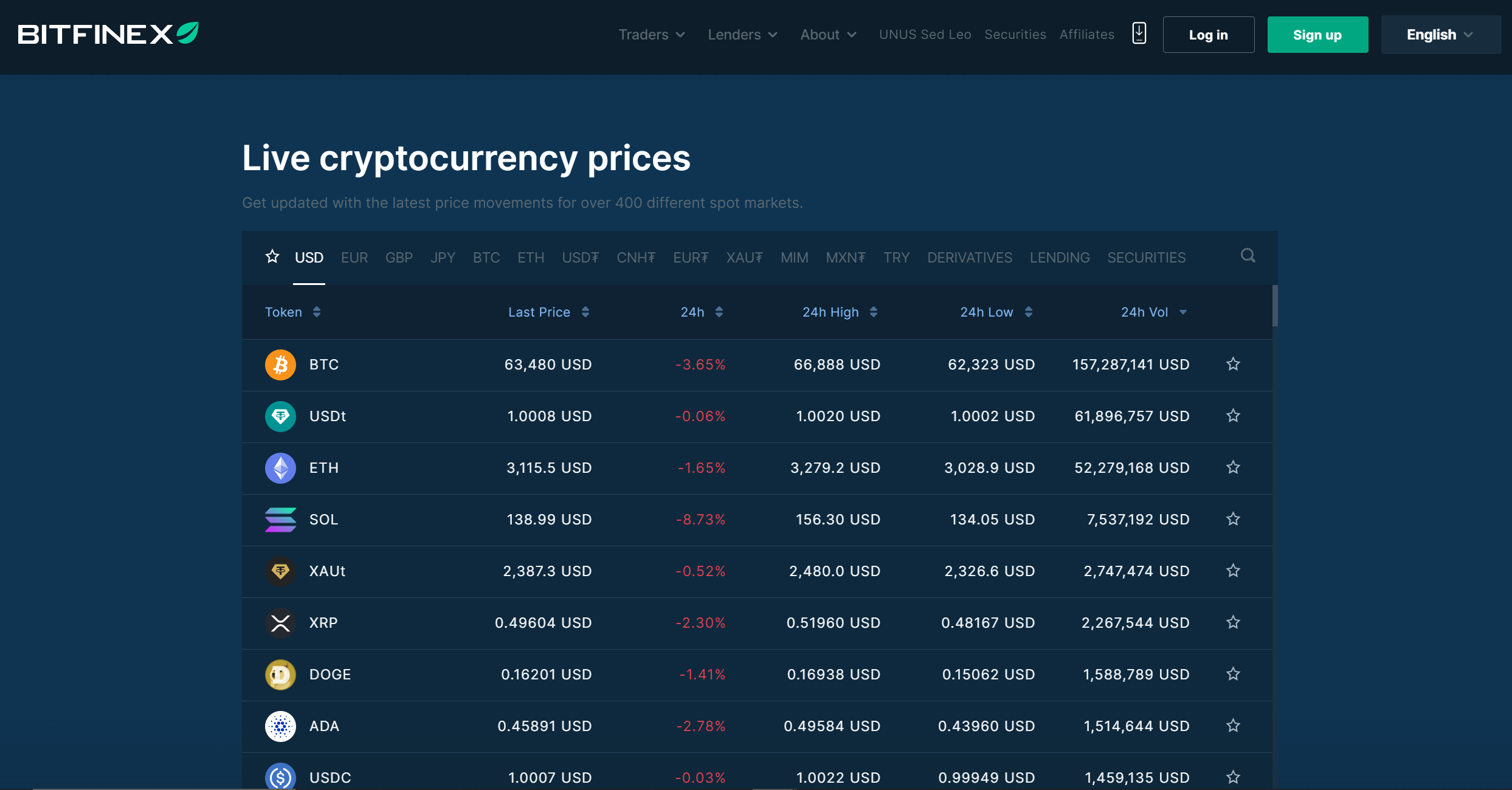Switch to the EUR markets tab
This screenshot has width=1512, height=790.
click(354, 258)
